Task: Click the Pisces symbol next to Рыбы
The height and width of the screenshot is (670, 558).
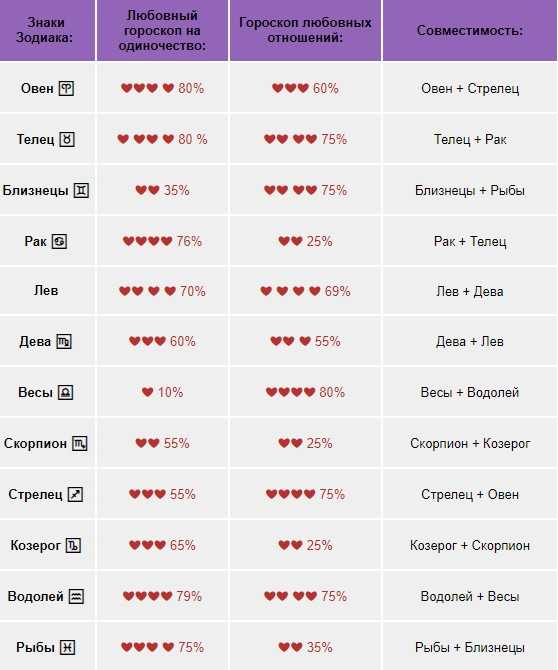Action: [68, 647]
